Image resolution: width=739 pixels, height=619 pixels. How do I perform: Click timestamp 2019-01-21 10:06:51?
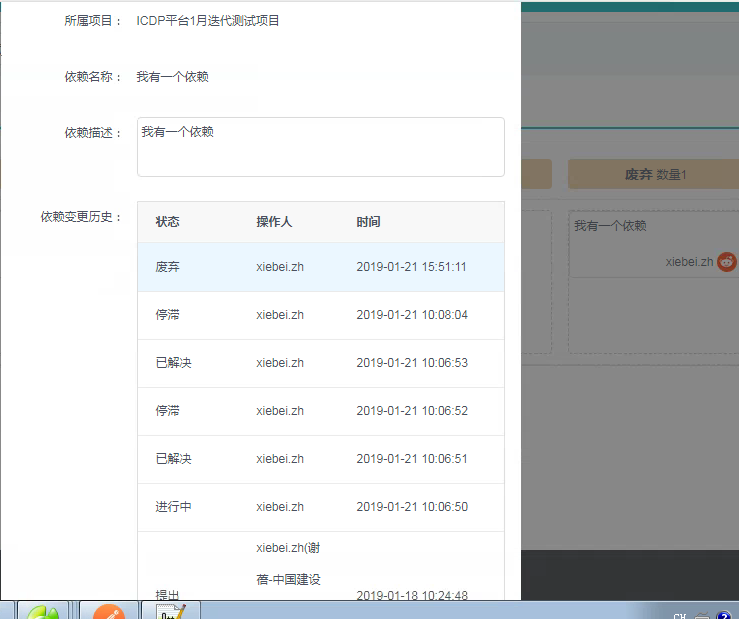pos(412,459)
